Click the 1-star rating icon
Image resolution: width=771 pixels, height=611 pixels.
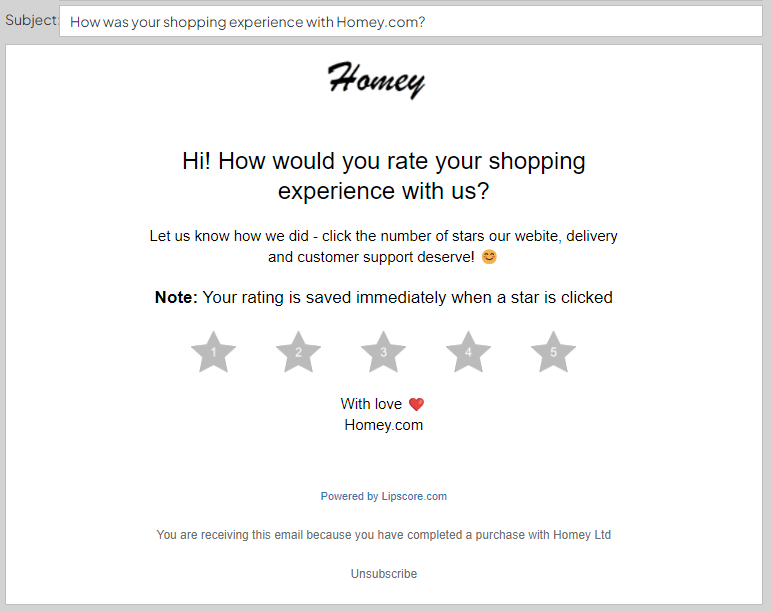(213, 353)
